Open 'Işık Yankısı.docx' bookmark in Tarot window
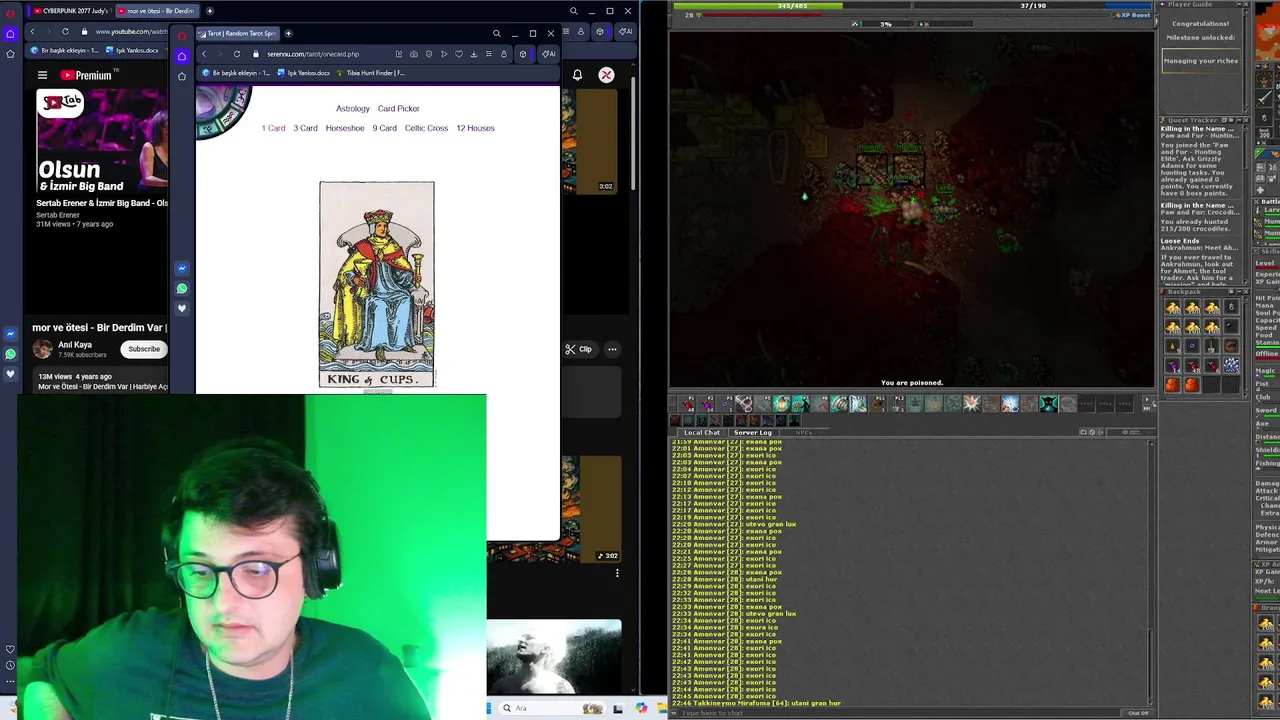 pyautogui.click(x=304, y=73)
